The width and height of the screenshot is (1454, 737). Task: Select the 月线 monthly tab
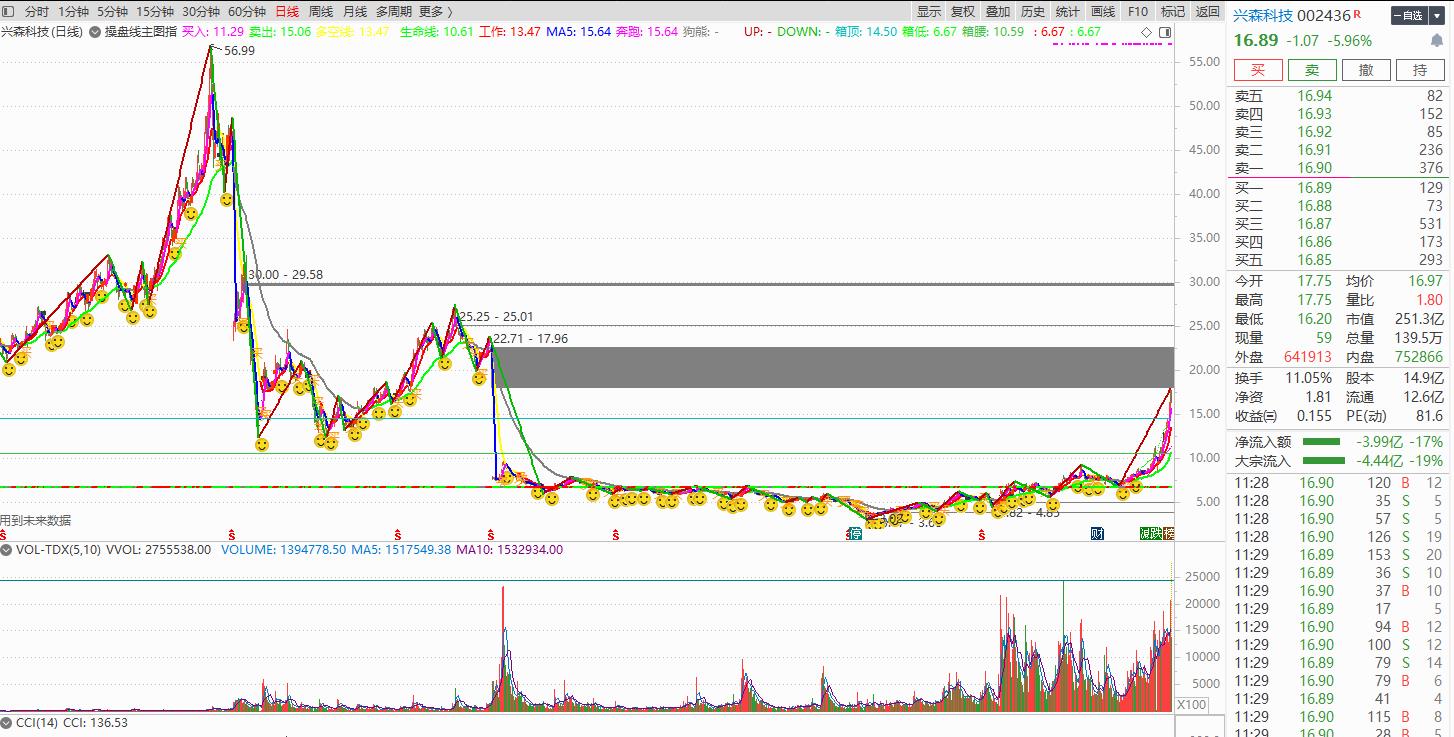354,12
